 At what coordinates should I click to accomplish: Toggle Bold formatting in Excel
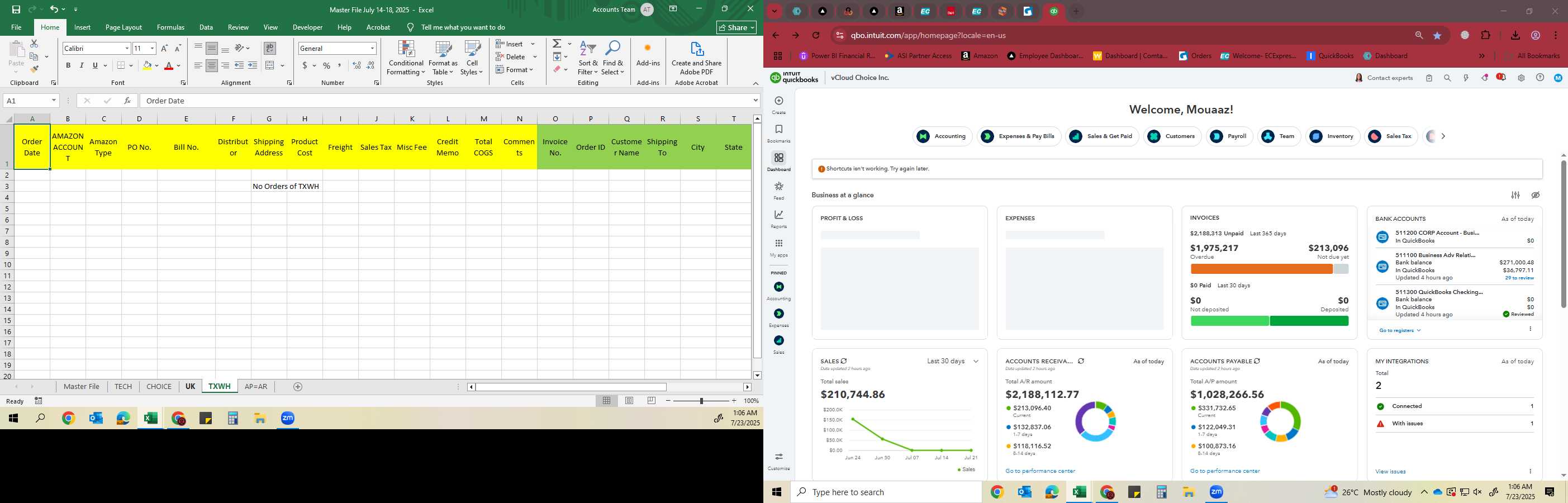click(x=68, y=65)
